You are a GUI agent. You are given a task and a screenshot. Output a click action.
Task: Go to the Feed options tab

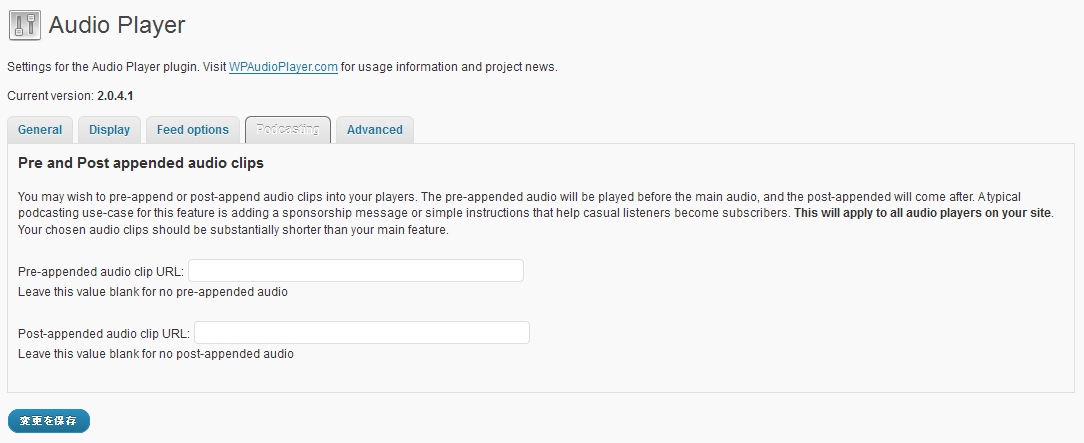click(x=193, y=130)
